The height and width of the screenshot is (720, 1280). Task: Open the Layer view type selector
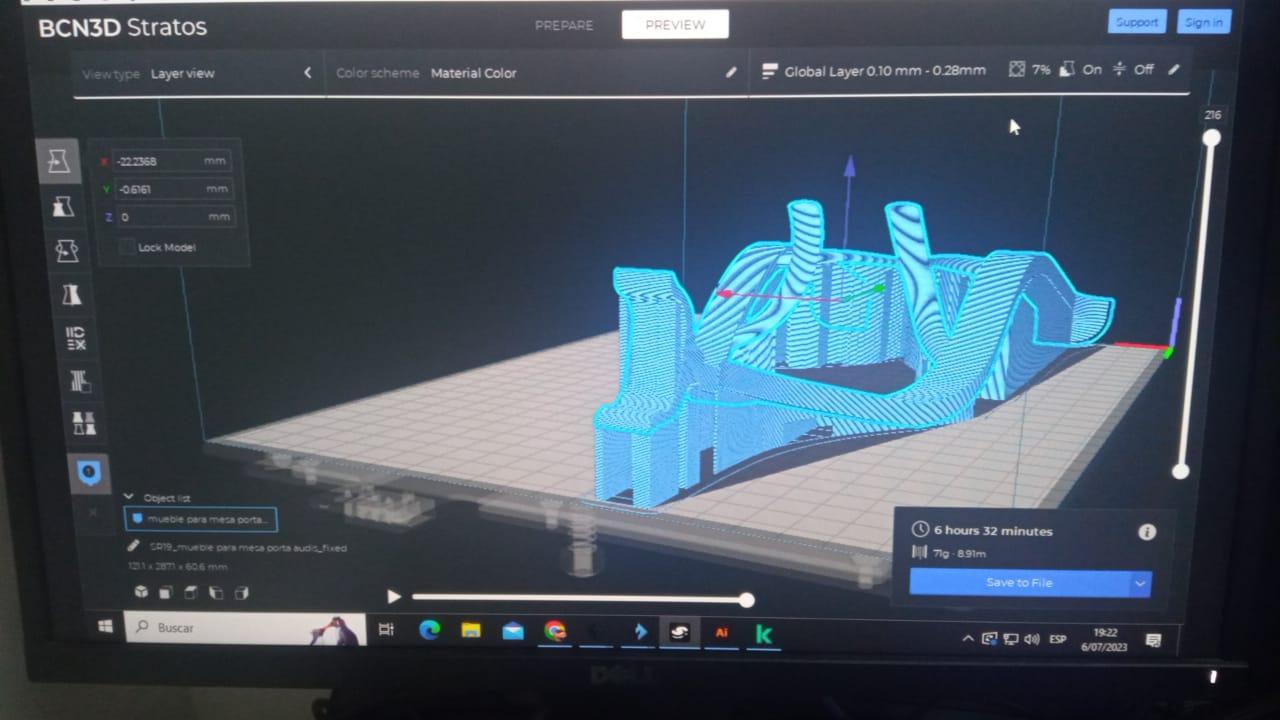pos(183,73)
